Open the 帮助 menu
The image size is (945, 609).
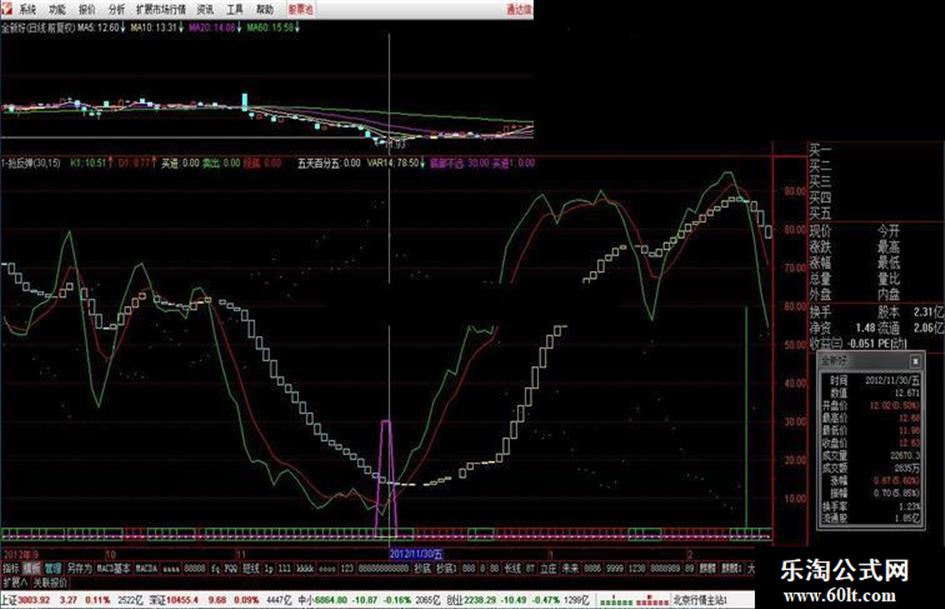pyautogui.click(x=265, y=9)
